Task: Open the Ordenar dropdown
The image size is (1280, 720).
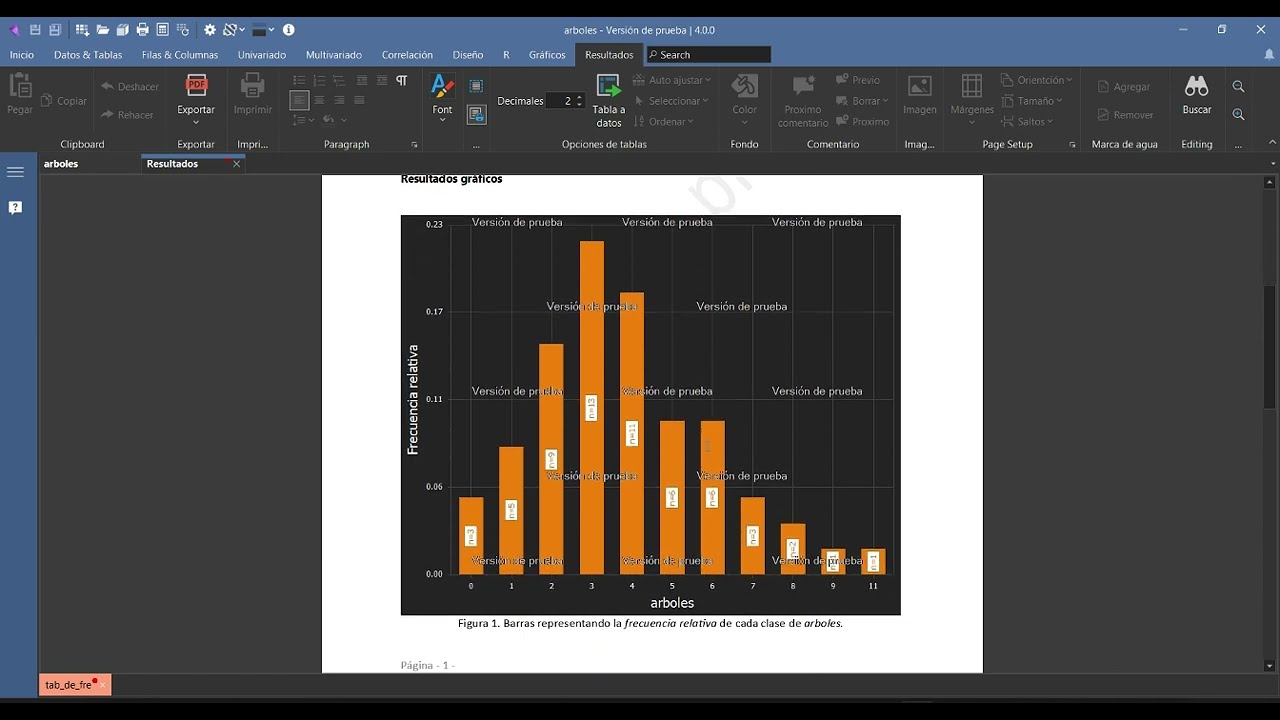Action: [x=664, y=122]
